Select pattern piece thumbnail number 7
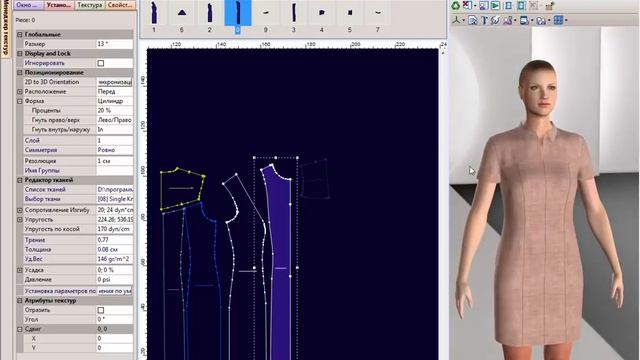Image resolution: width=640 pixels, height=360 pixels. point(378,13)
